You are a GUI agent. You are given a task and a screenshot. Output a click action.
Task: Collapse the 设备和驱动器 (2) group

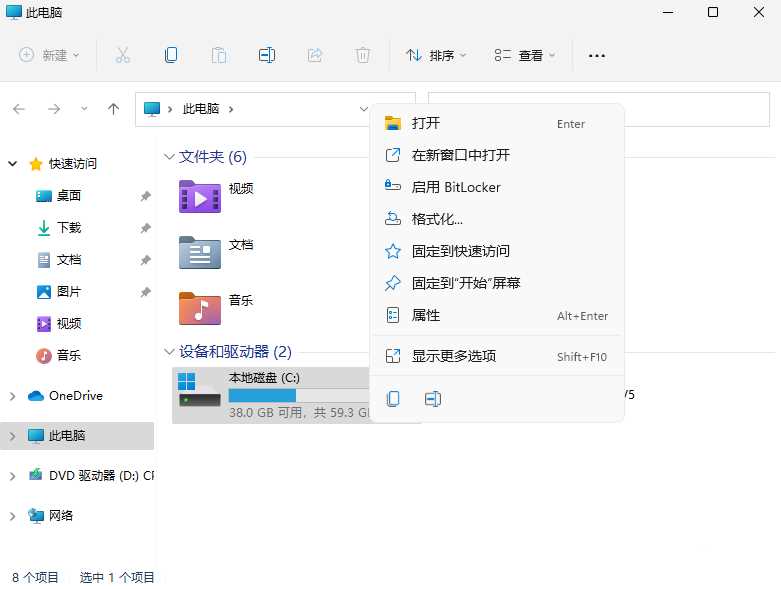click(169, 352)
